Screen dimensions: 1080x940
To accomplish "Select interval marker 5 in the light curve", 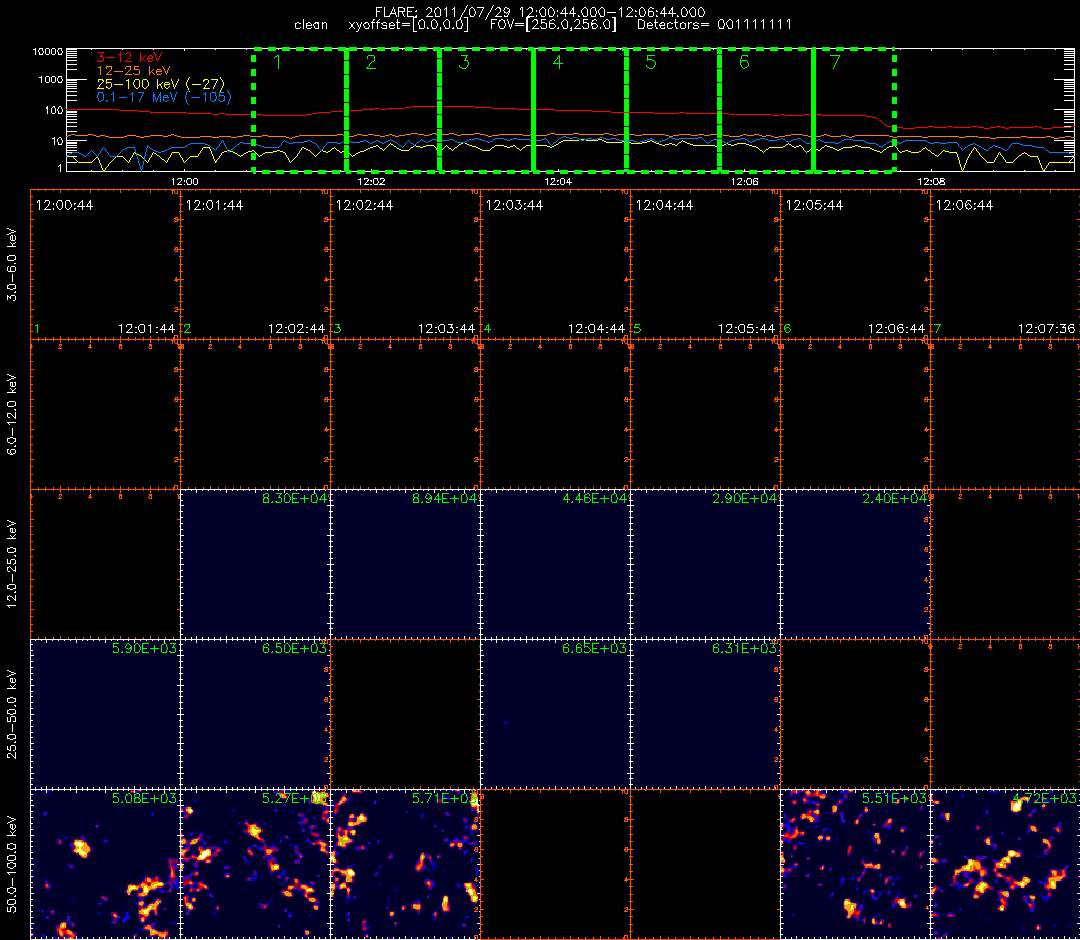I will pos(651,62).
